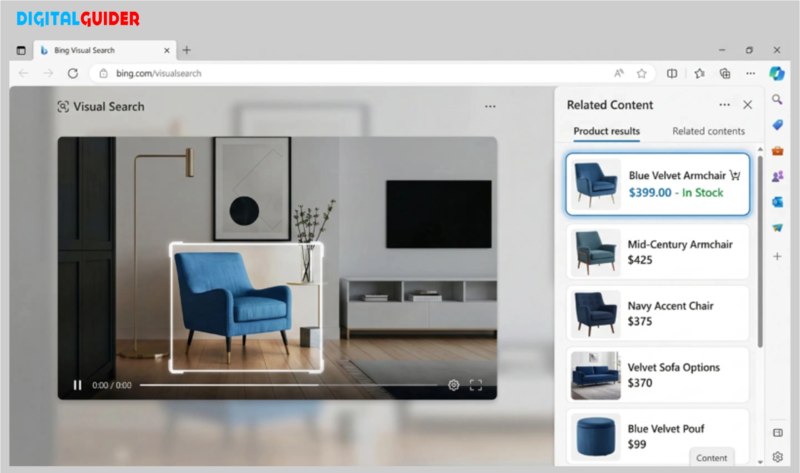Open sidebar settings gear icon

(778, 457)
